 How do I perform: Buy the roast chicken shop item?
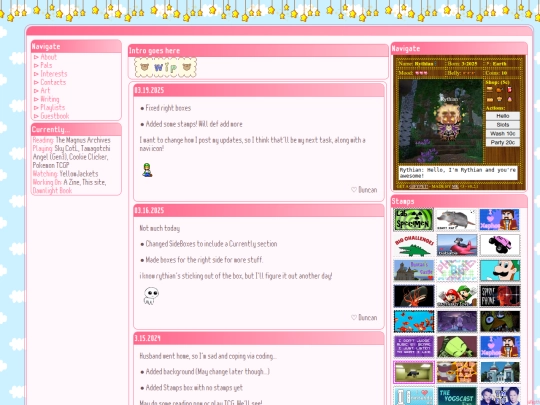499,90
